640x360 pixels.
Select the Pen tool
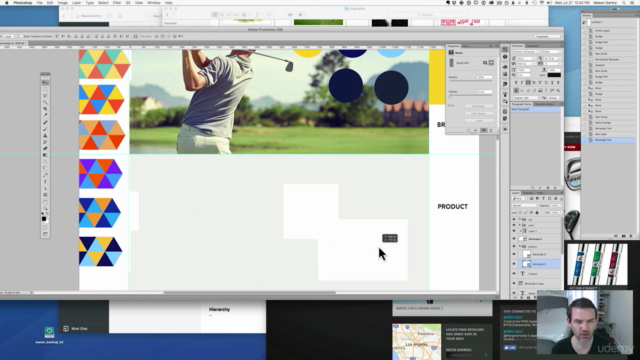(45, 175)
